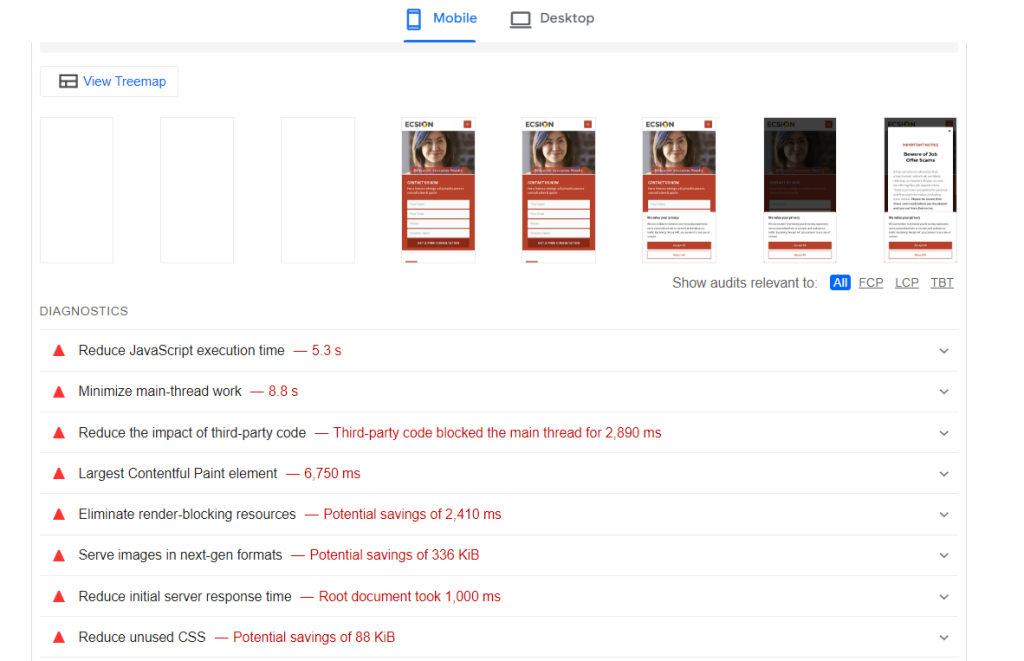Click the desktop laptop icon
Viewport: 1024px width, 661px height.
520,19
